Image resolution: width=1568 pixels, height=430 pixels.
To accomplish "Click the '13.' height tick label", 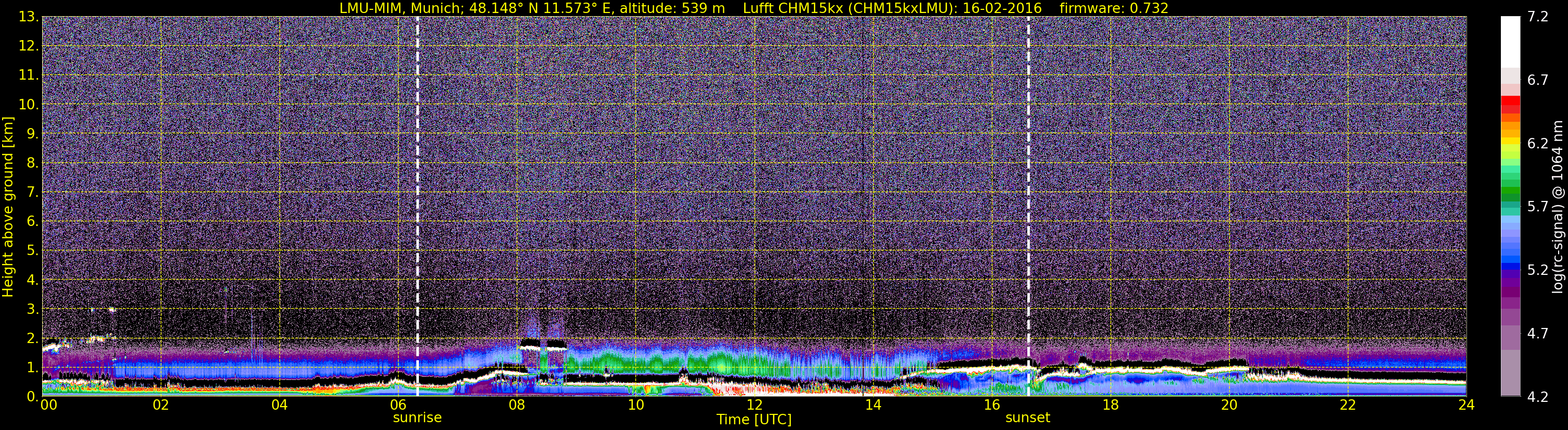I will (29, 17).
